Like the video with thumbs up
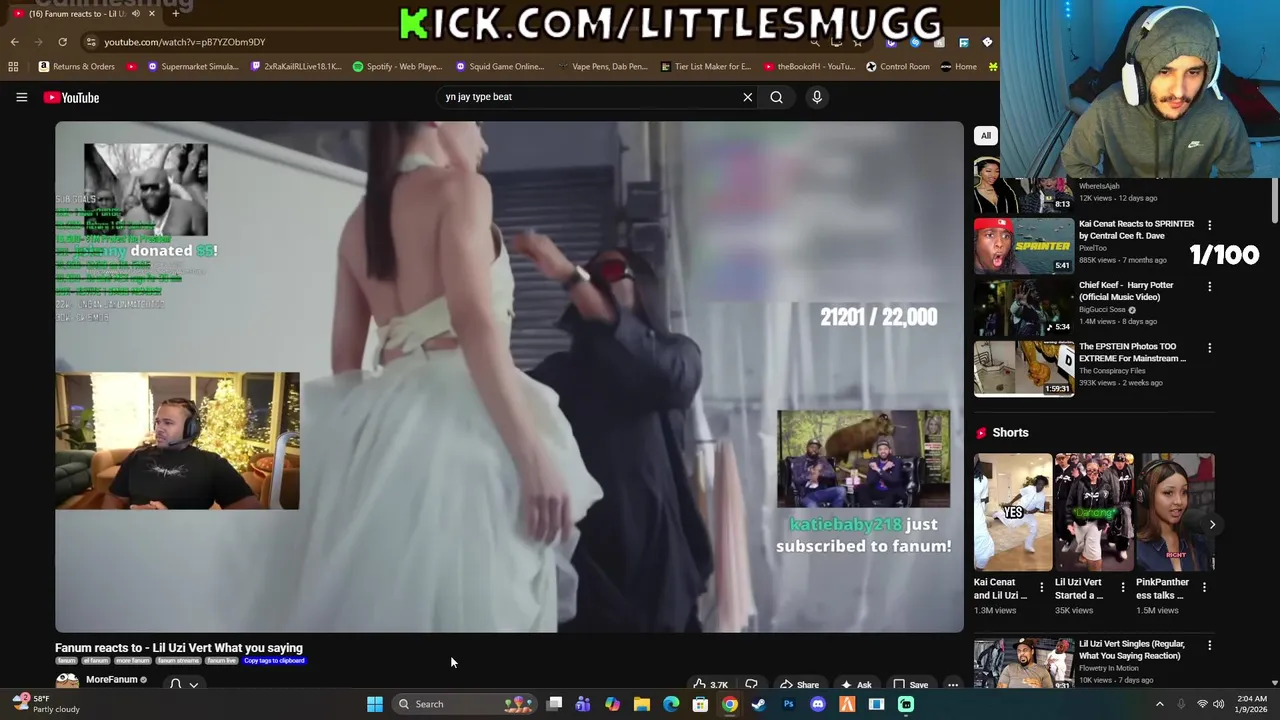Screen dimensions: 1280x720 [x=711, y=685]
